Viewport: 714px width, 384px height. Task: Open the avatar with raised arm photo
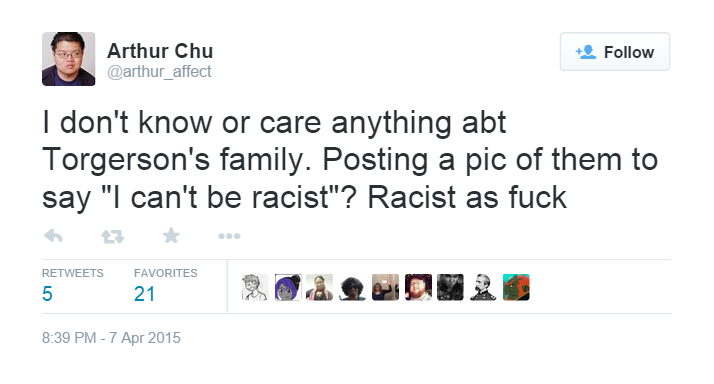(385, 287)
